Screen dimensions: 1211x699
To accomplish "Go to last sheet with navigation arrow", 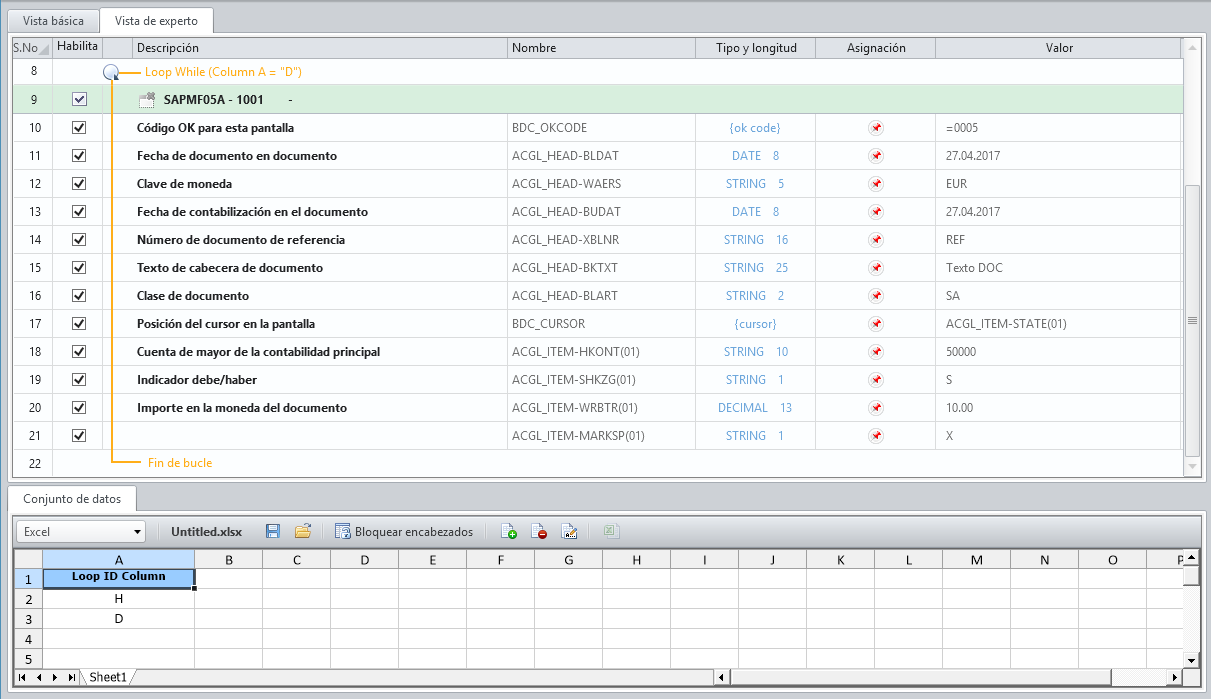I will [72, 677].
